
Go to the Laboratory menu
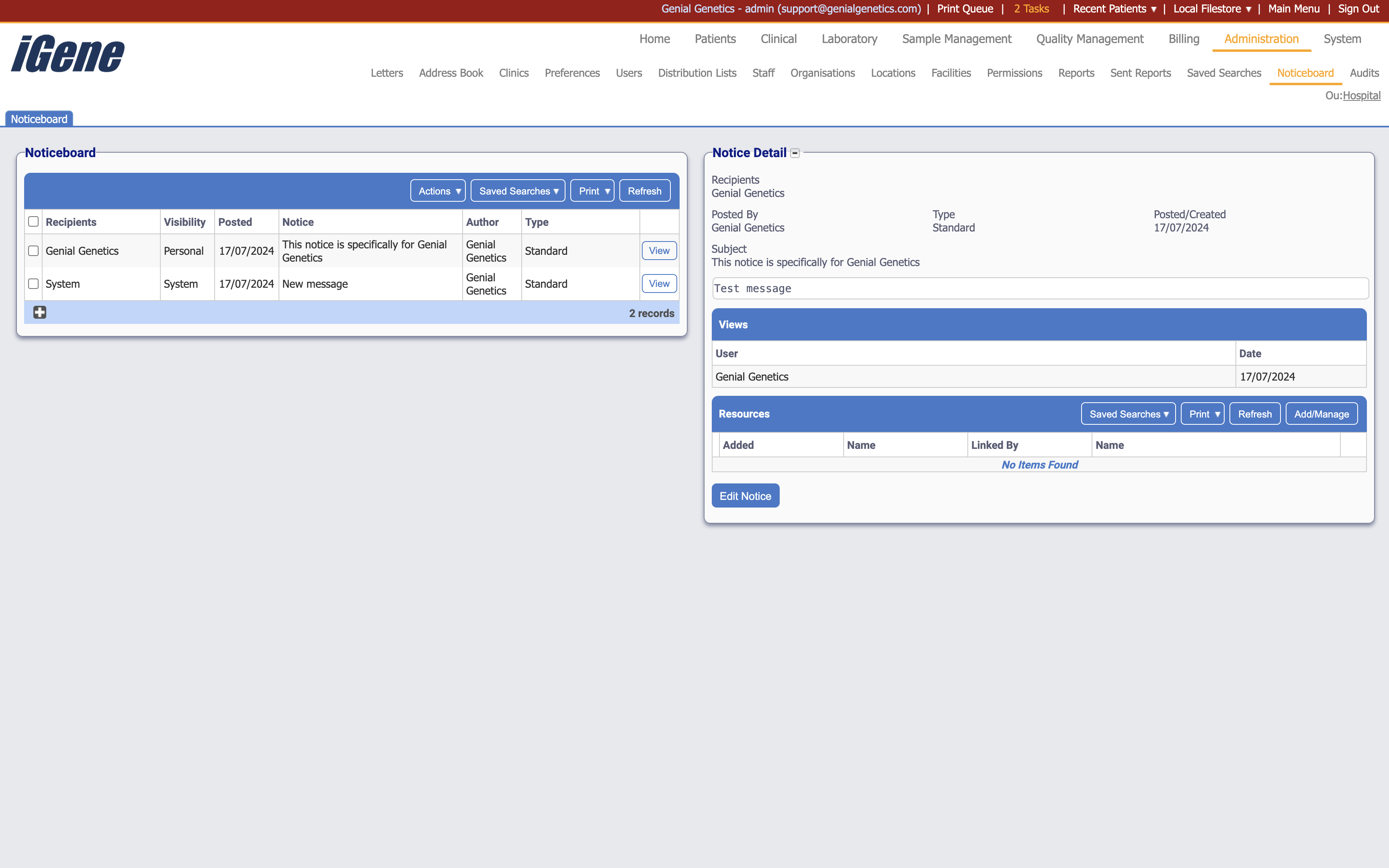tap(849, 39)
